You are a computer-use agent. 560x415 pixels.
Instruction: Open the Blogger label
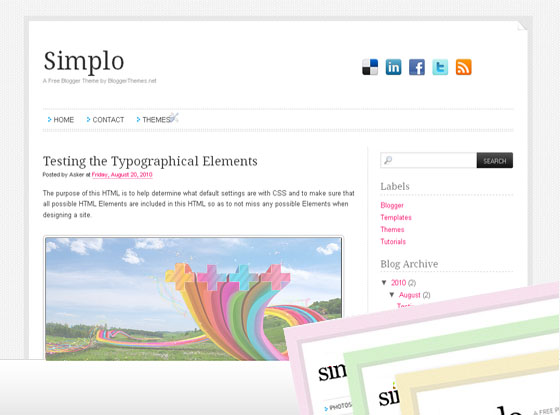(392, 205)
